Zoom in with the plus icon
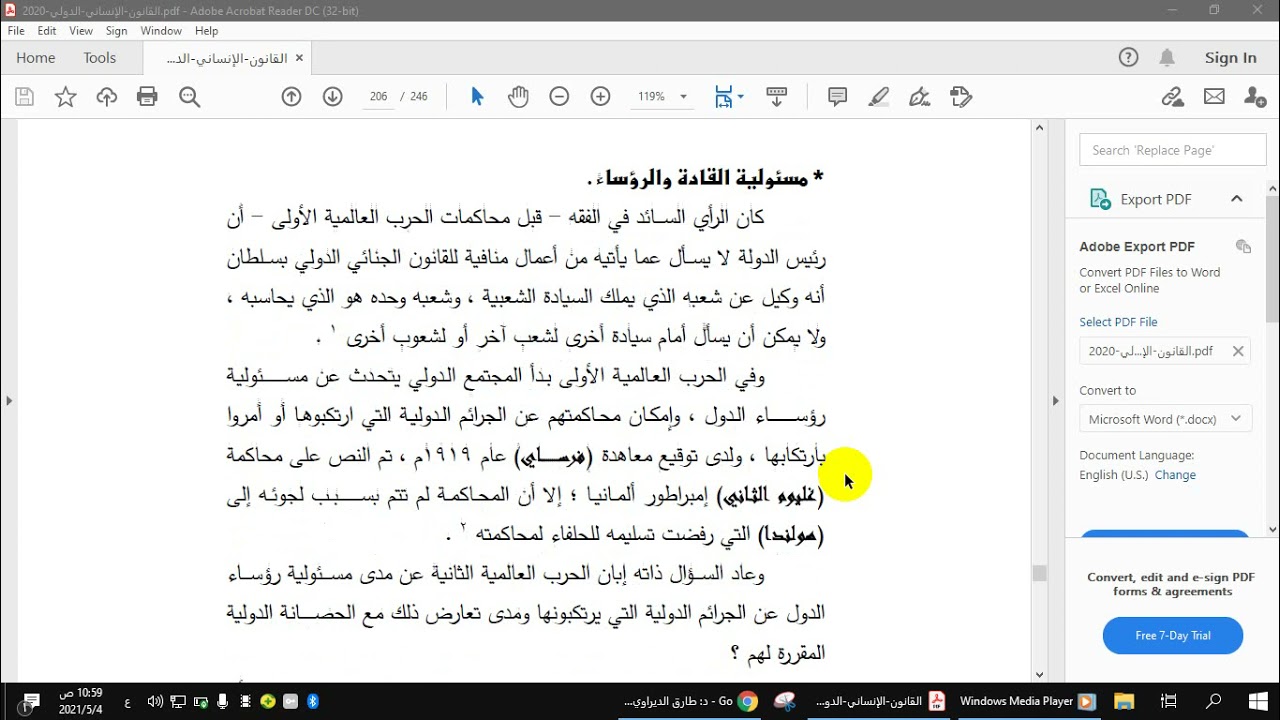Image resolution: width=1280 pixels, height=720 pixels. (600, 97)
